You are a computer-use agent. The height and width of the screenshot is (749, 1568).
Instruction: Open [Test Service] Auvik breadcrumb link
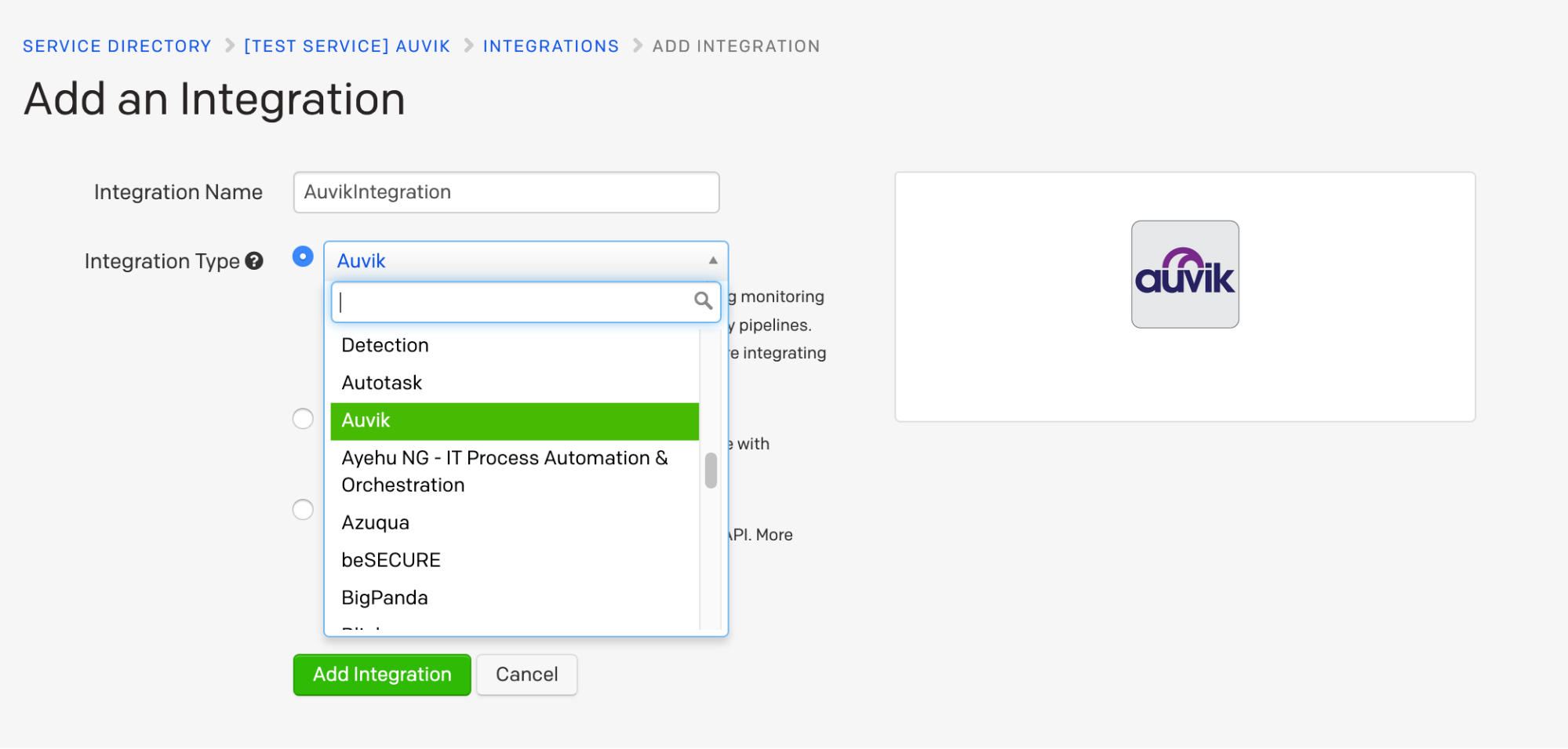pos(347,46)
